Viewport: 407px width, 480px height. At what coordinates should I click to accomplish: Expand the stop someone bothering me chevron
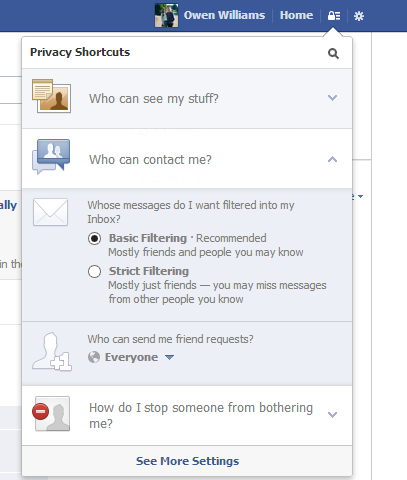pos(332,414)
